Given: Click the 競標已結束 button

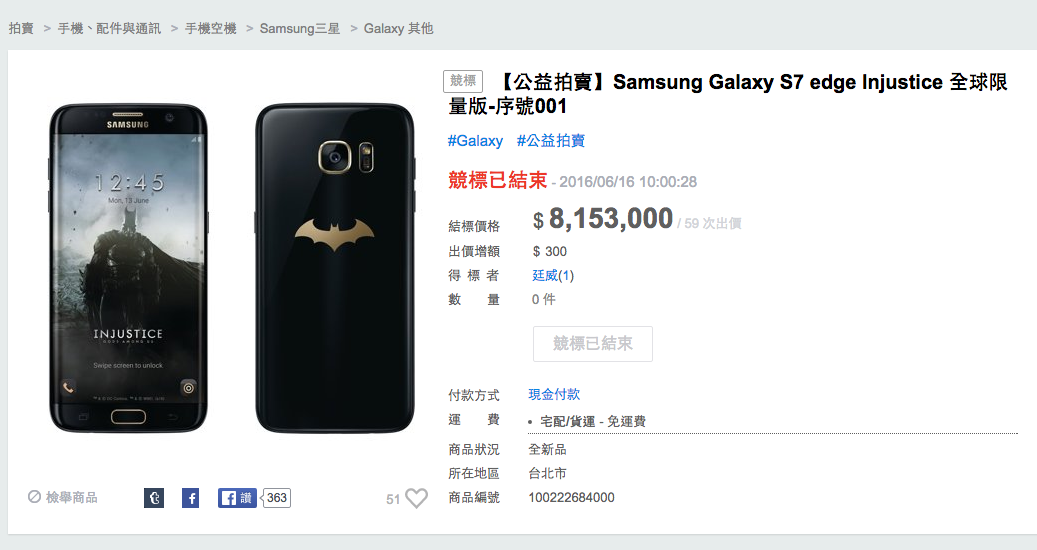Looking at the screenshot, I should 592,344.
